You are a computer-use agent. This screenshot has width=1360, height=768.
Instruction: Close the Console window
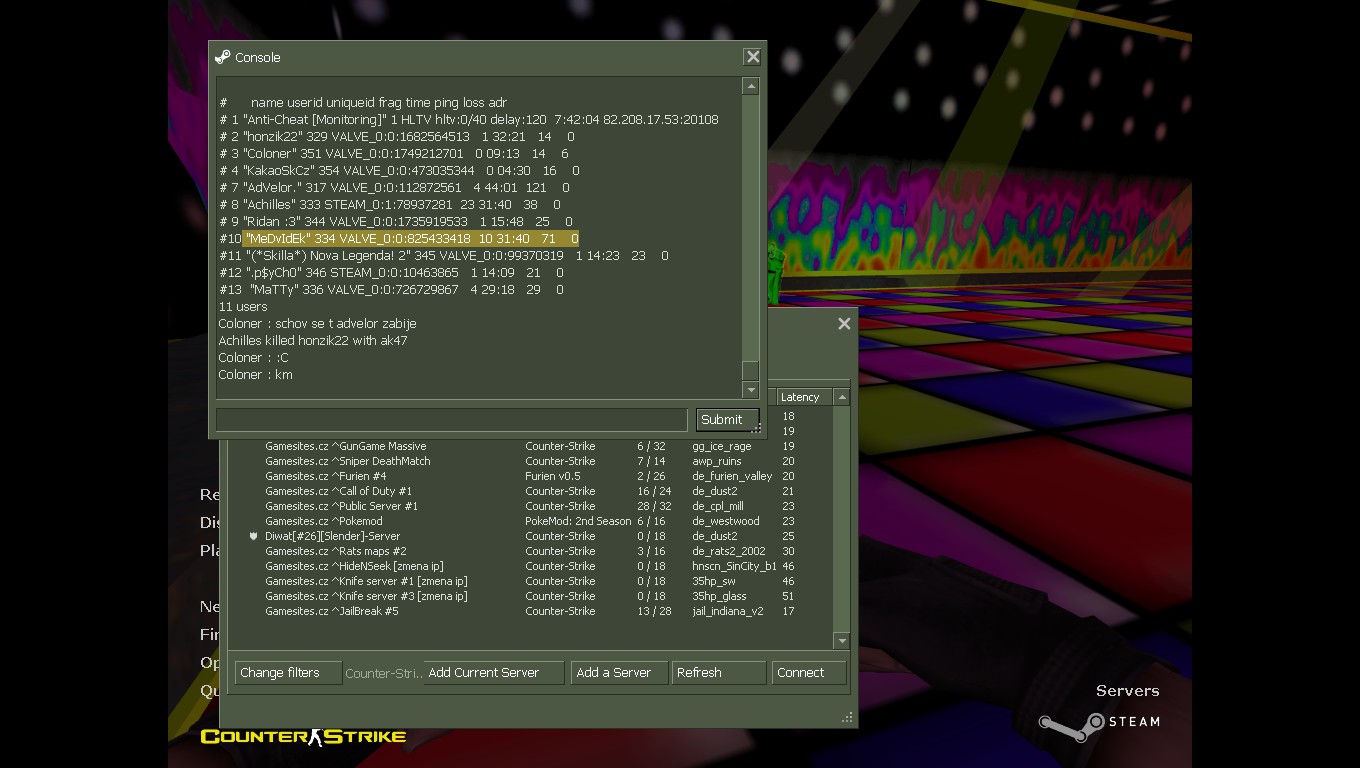pos(753,57)
